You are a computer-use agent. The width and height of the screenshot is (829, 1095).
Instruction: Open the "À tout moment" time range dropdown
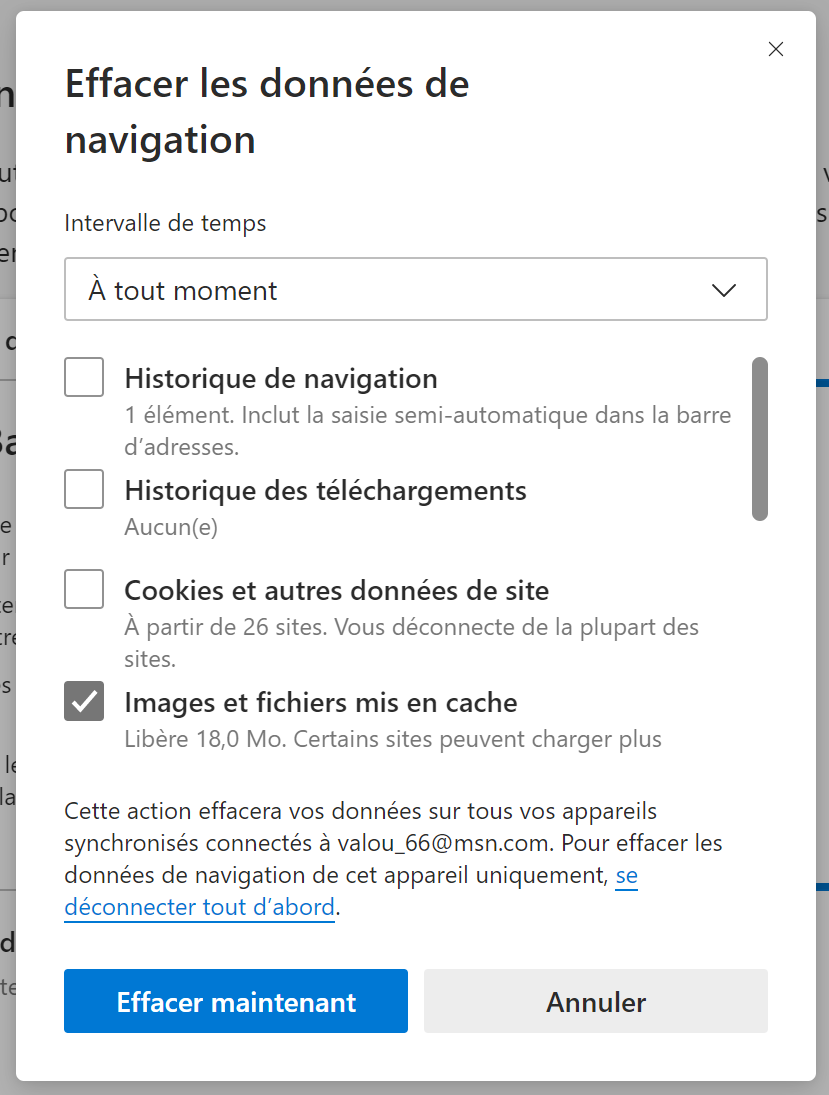click(x=415, y=290)
